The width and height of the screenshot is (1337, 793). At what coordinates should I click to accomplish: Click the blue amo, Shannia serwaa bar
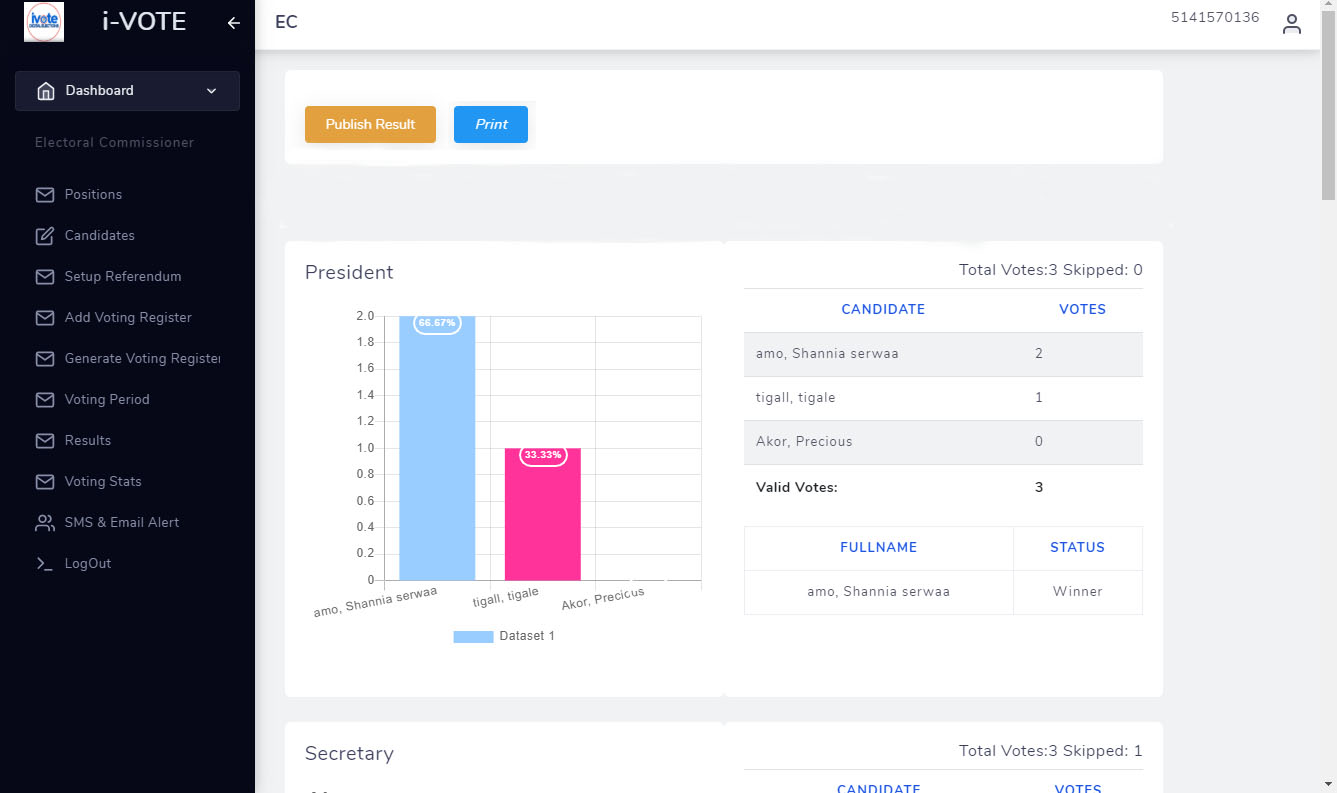437,450
